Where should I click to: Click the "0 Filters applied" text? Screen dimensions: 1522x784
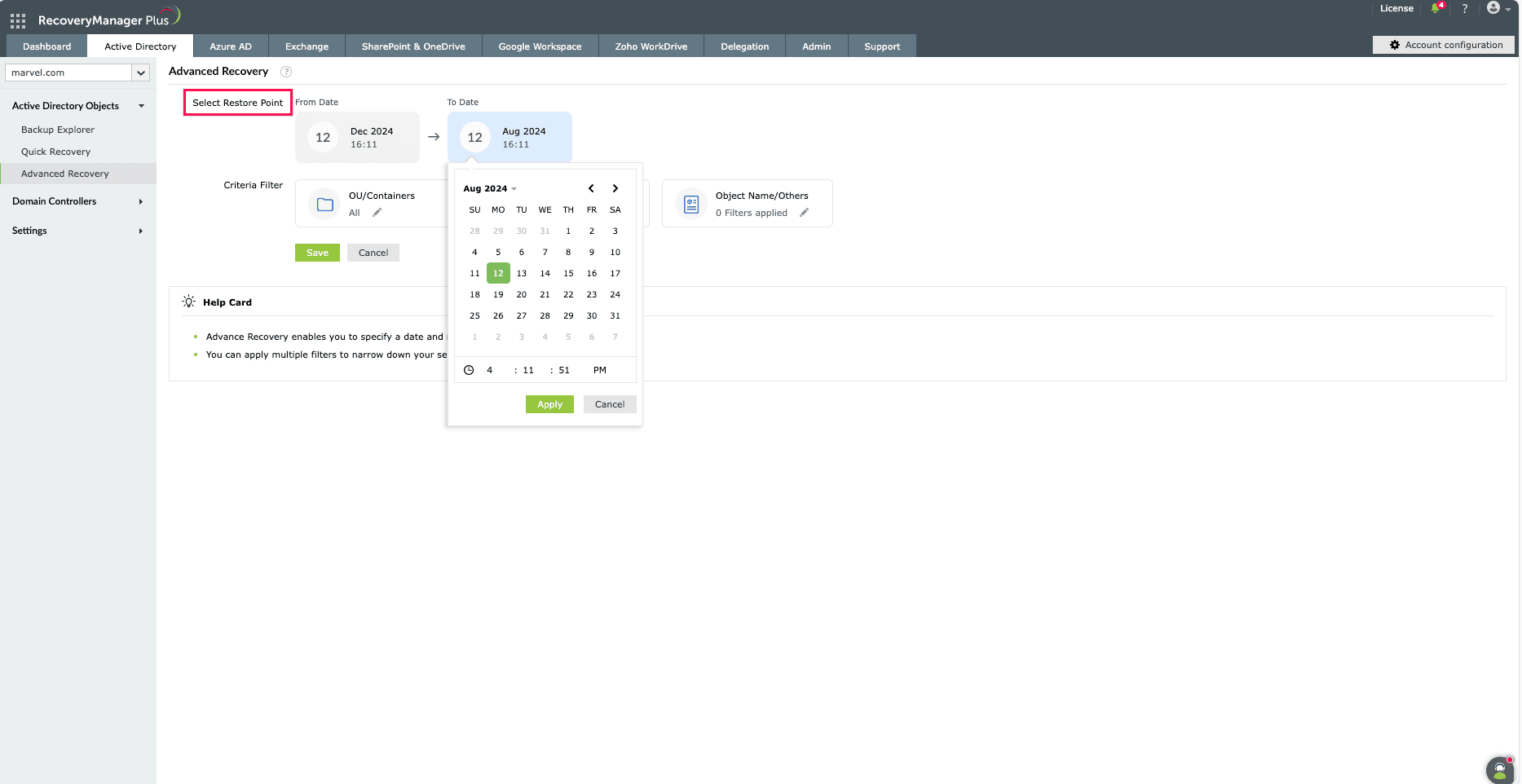(x=752, y=213)
